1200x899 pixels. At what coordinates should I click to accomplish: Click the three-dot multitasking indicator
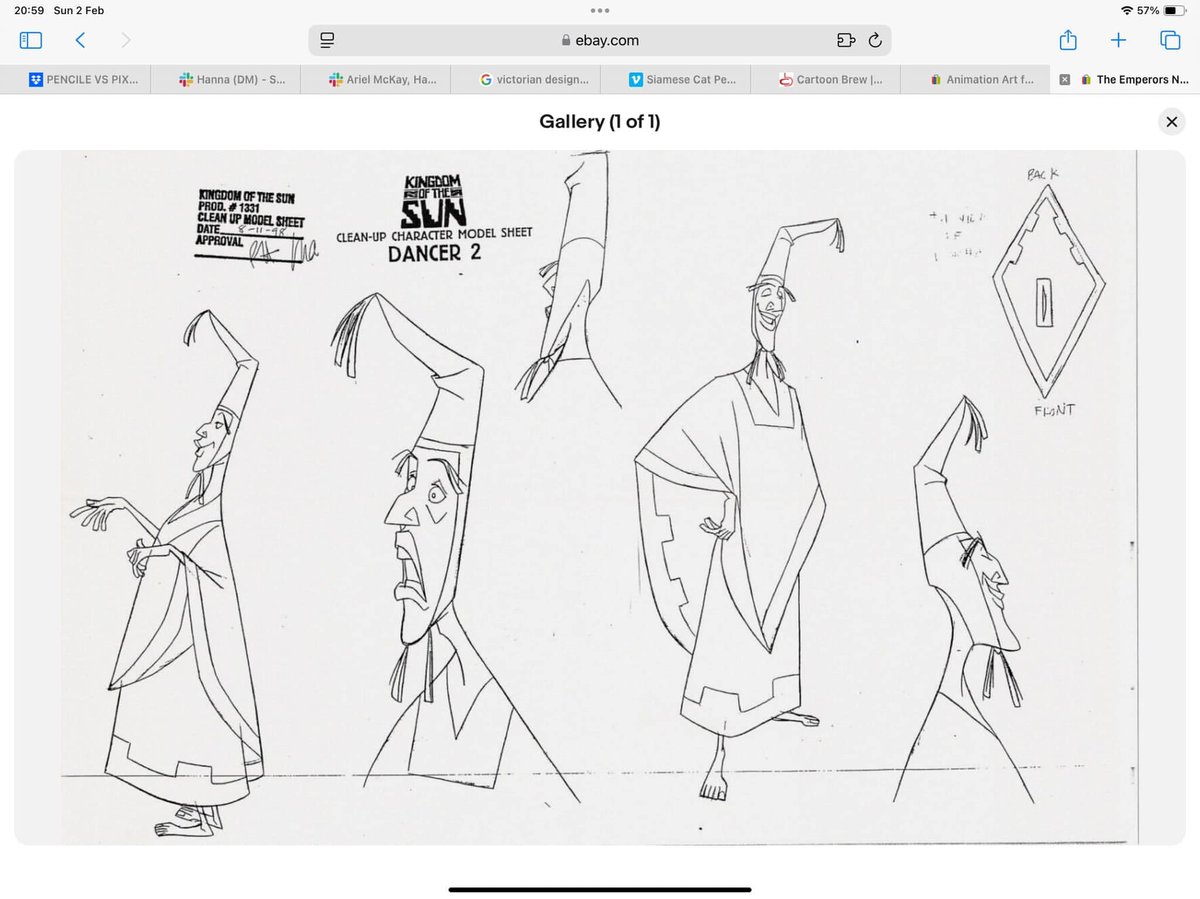pyautogui.click(x=600, y=11)
